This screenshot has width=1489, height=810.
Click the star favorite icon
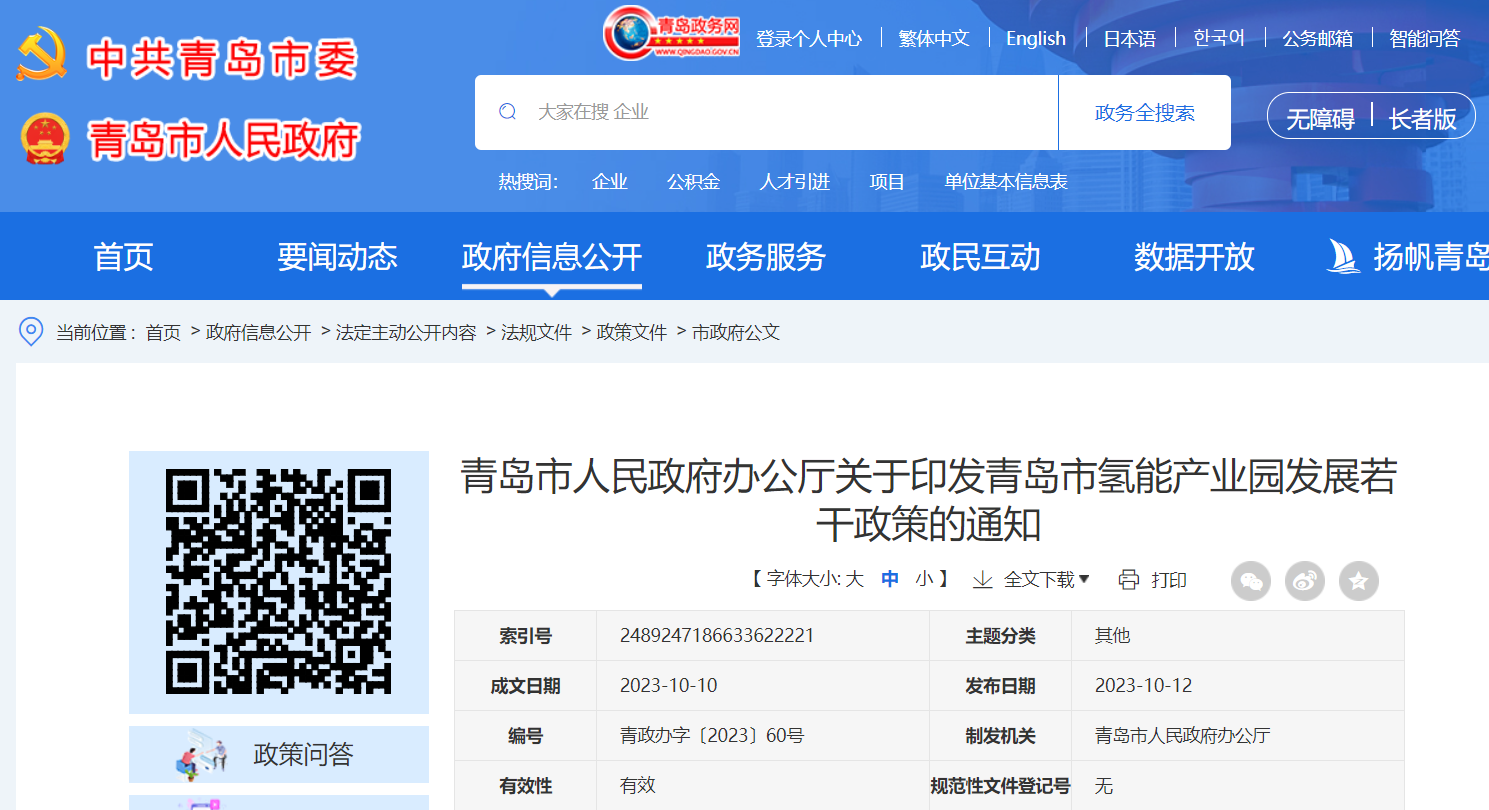1359,580
